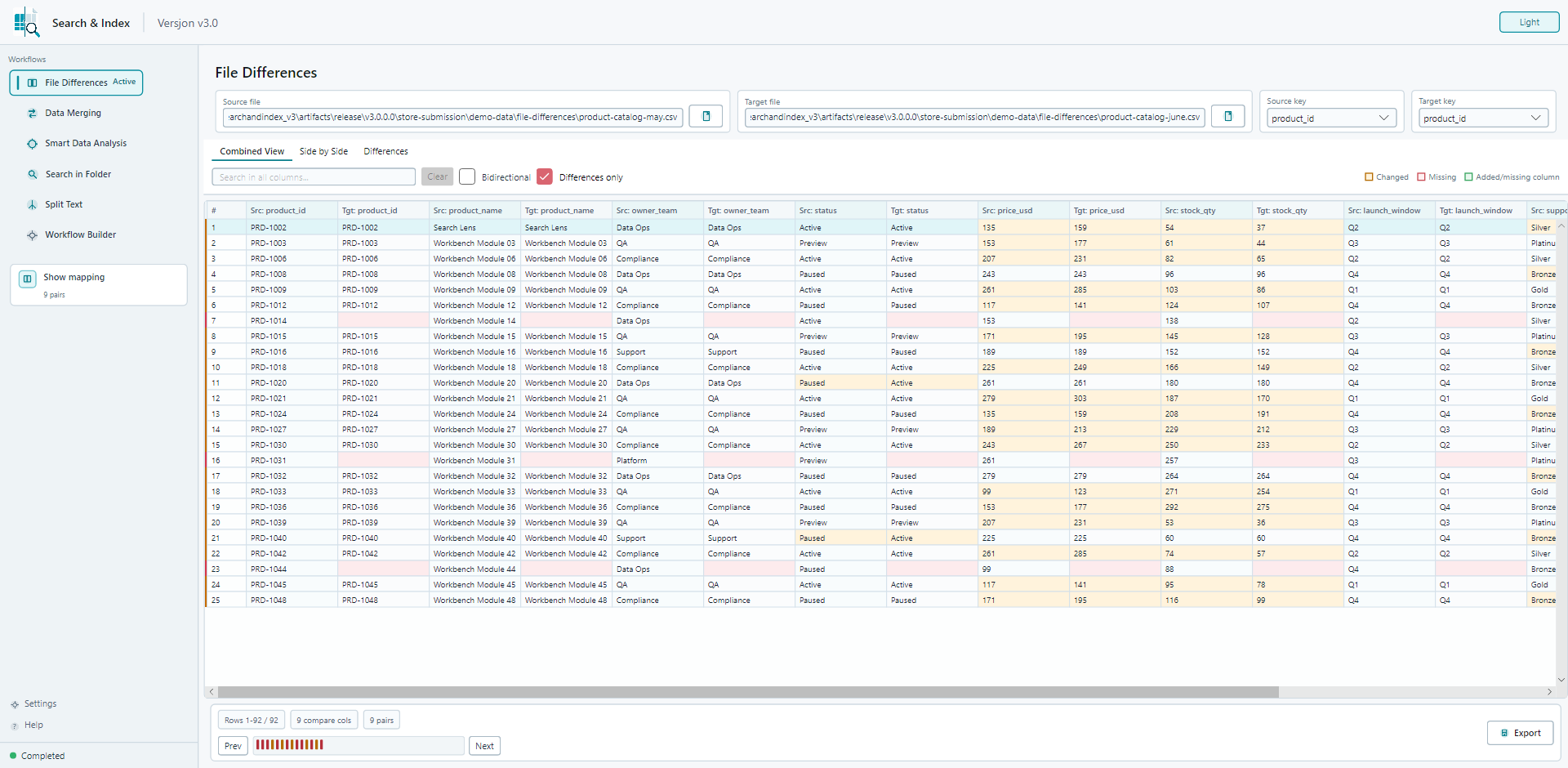The height and width of the screenshot is (768, 1568).
Task: Click the Search & Index app logo
Action: click(x=26, y=22)
